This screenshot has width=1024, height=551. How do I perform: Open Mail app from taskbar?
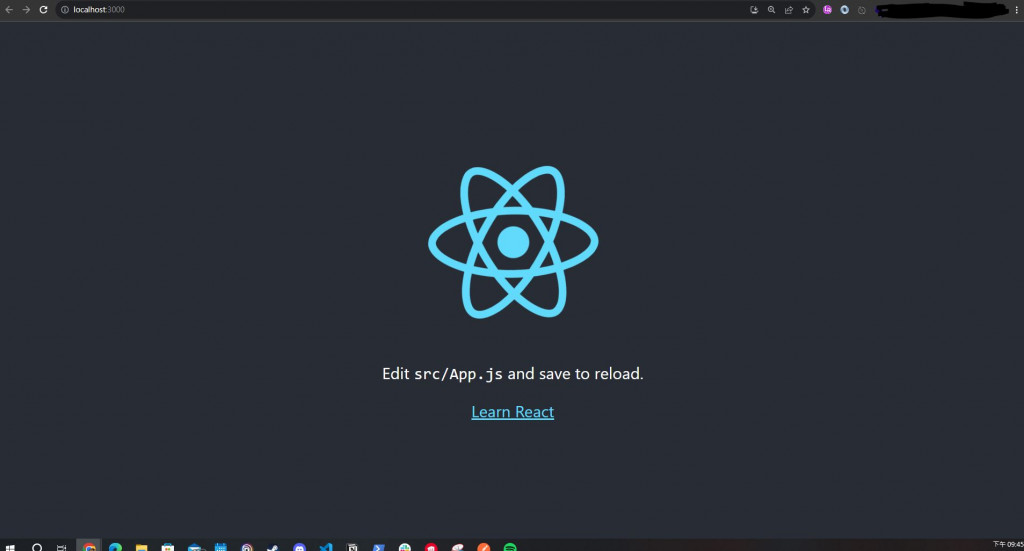point(195,547)
